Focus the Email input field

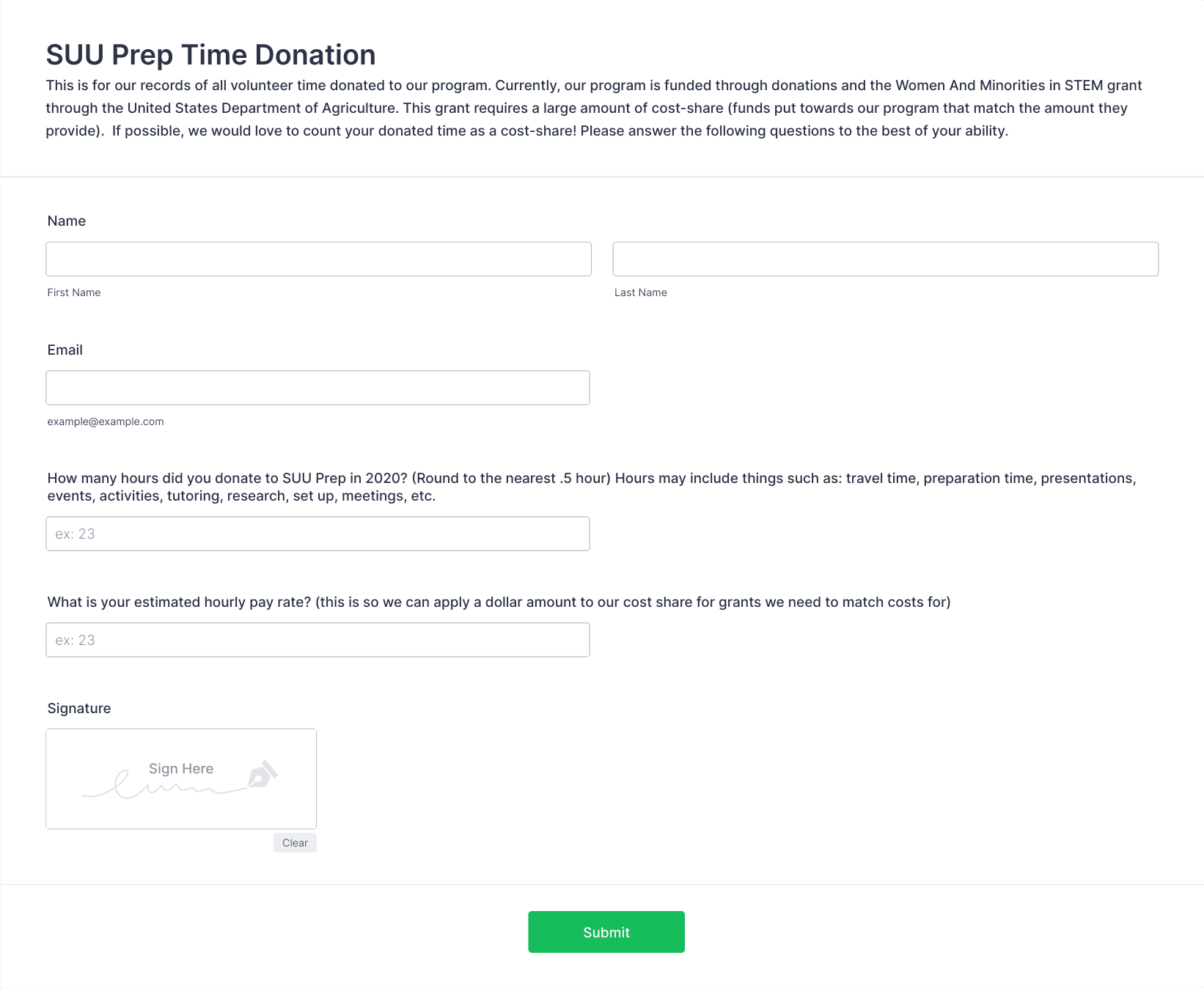317,388
